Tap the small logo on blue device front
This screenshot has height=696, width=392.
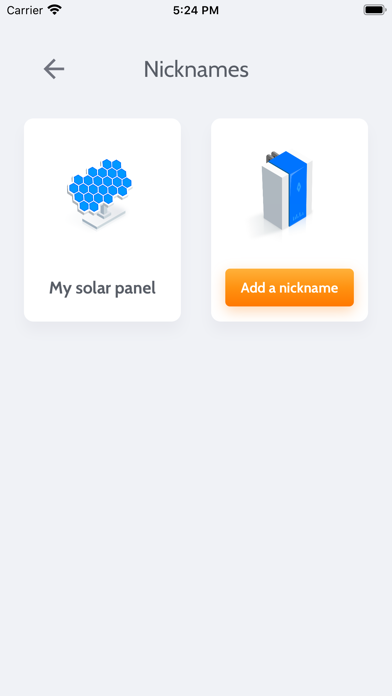coord(298,187)
